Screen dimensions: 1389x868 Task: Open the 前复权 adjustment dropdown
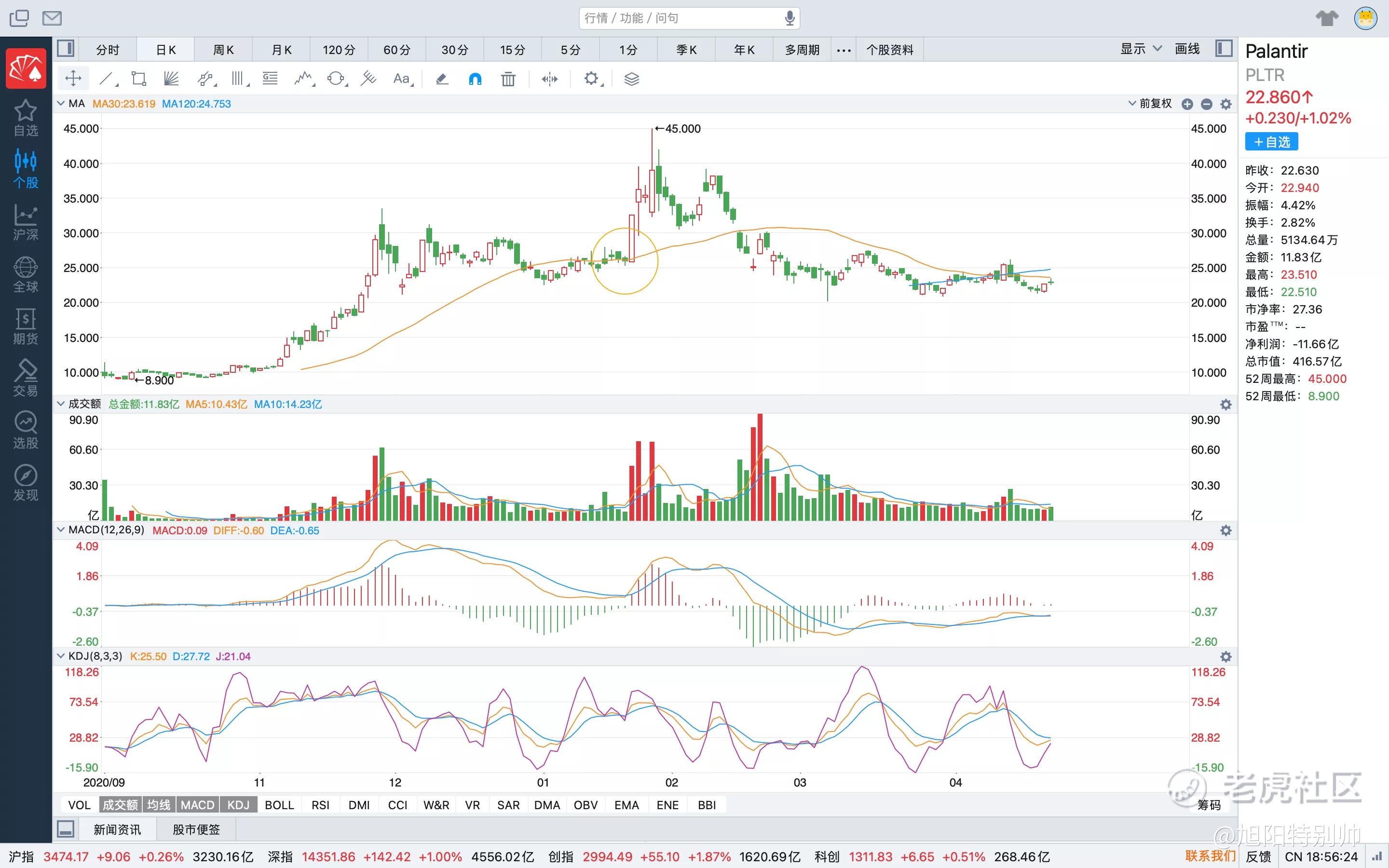coord(1150,103)
